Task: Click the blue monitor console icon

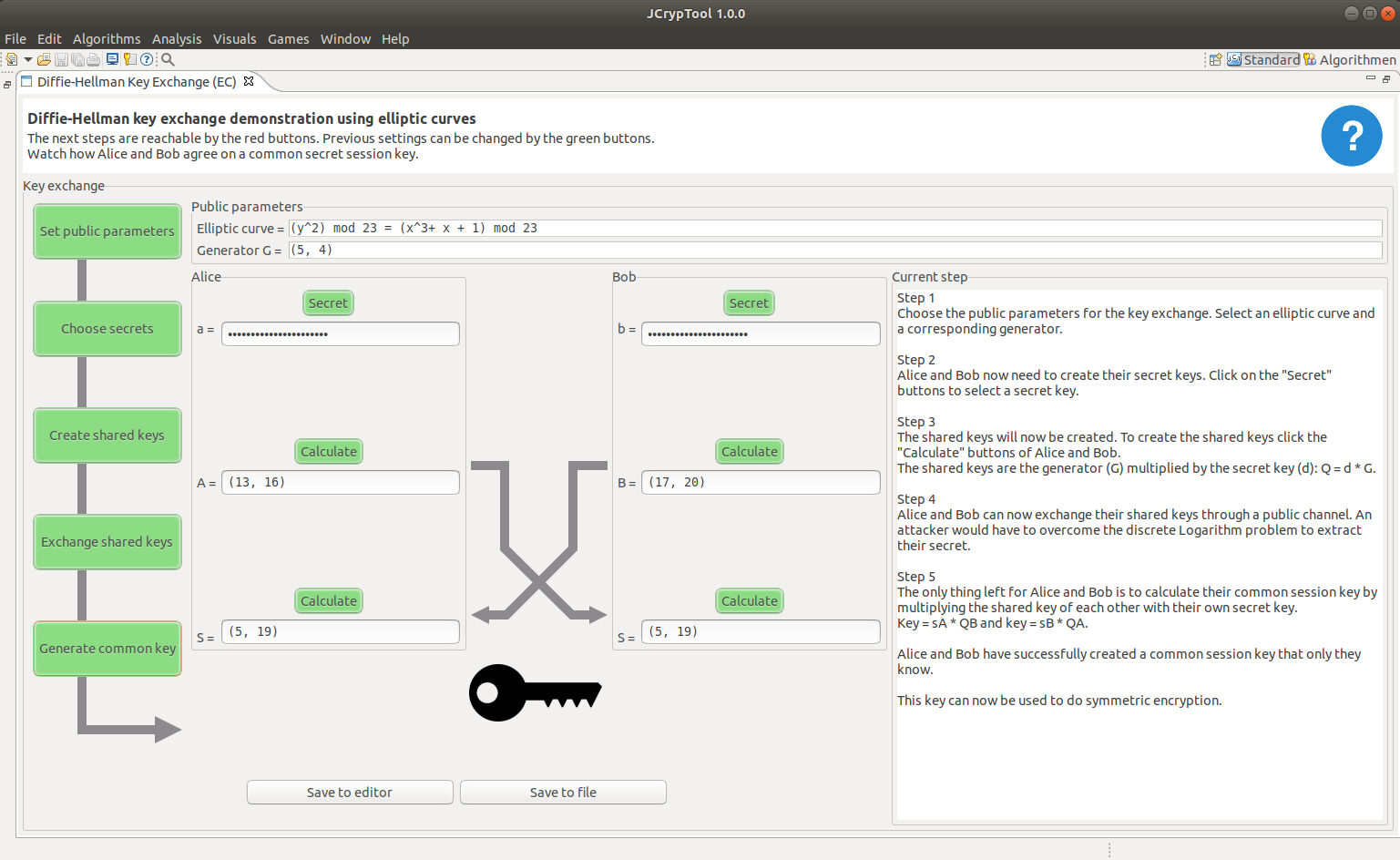Action: coord(112,59)
